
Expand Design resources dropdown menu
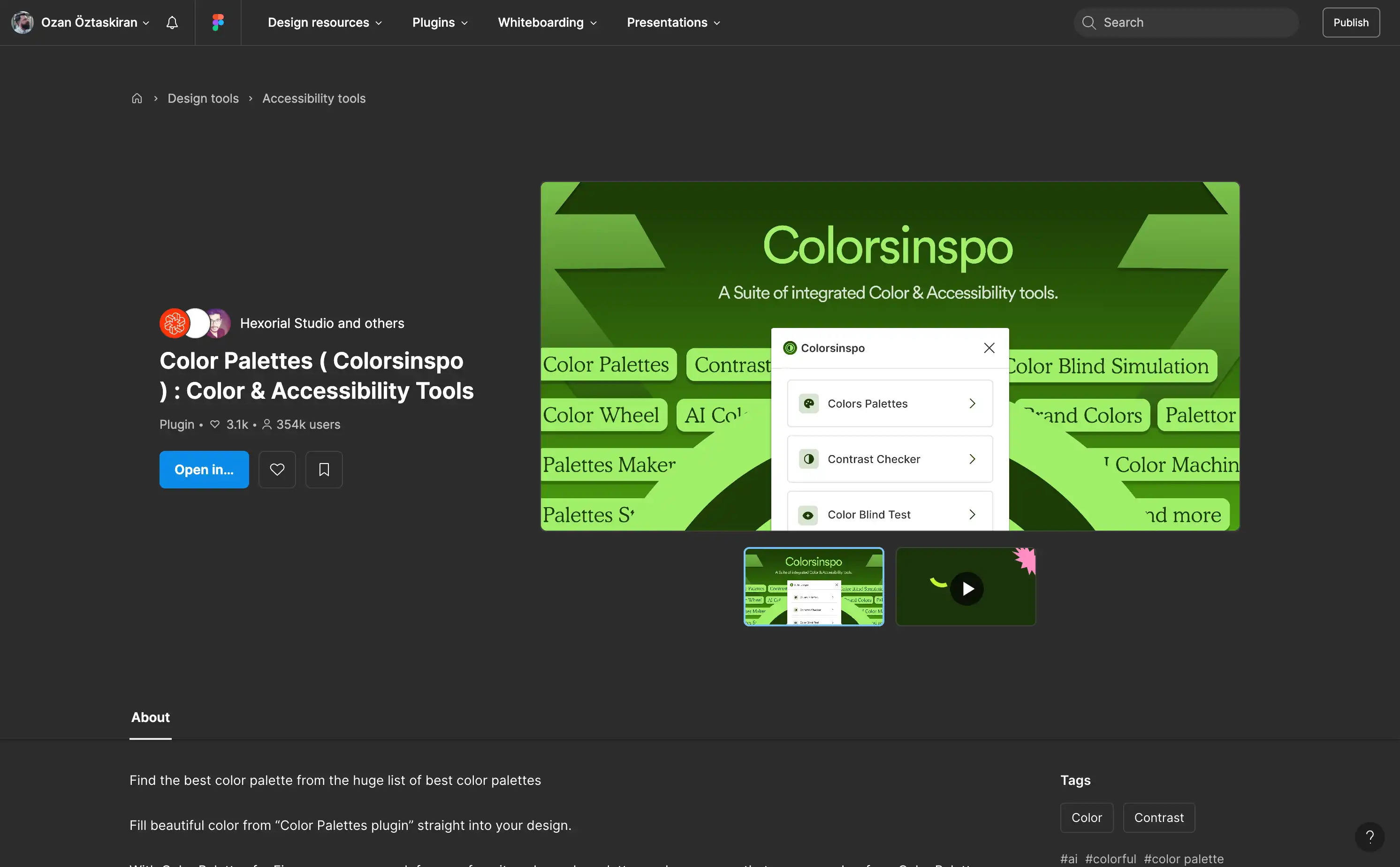click(325, 23)
